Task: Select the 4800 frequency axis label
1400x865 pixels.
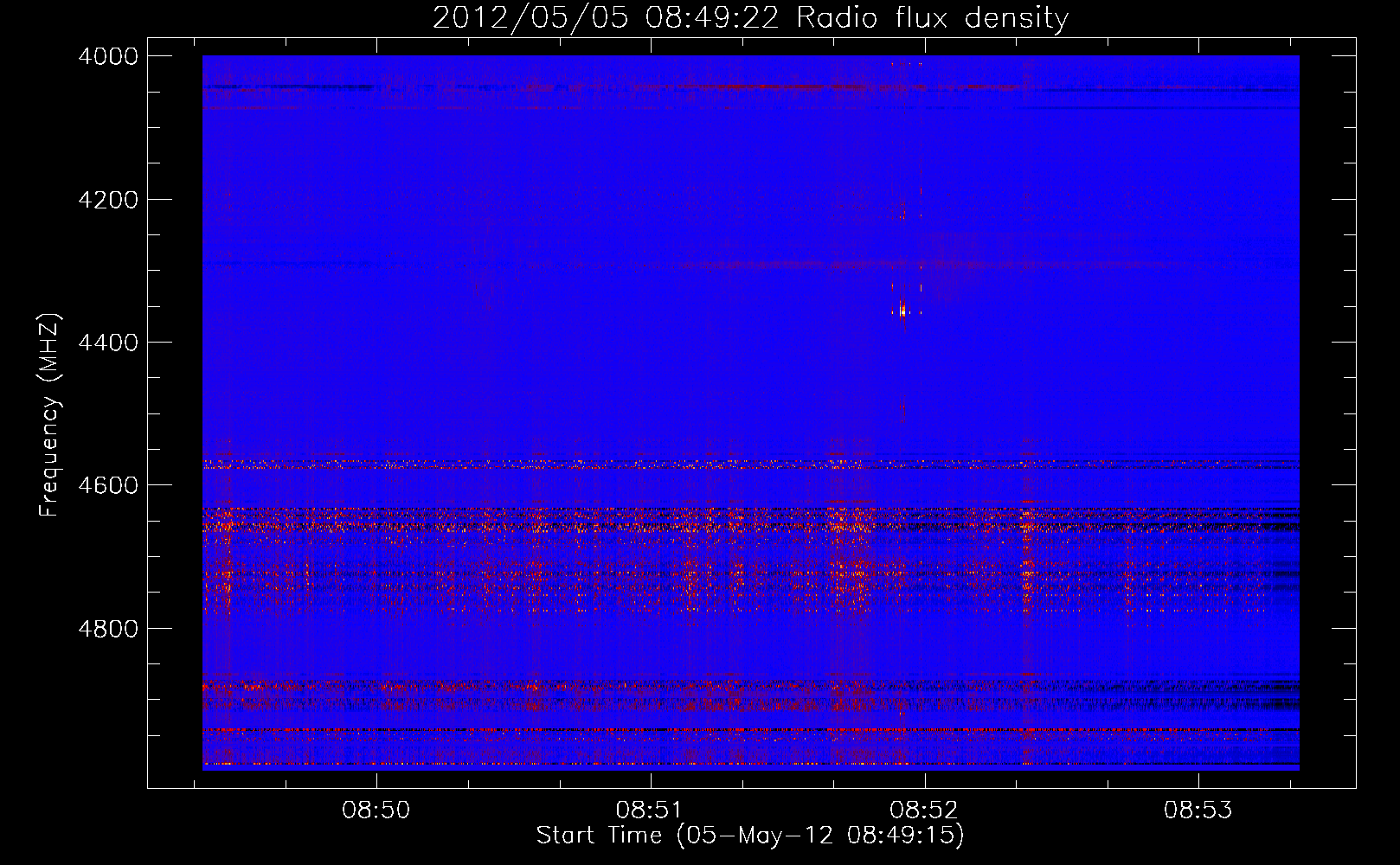Action: pyautogui.click(x=108, y=628)
